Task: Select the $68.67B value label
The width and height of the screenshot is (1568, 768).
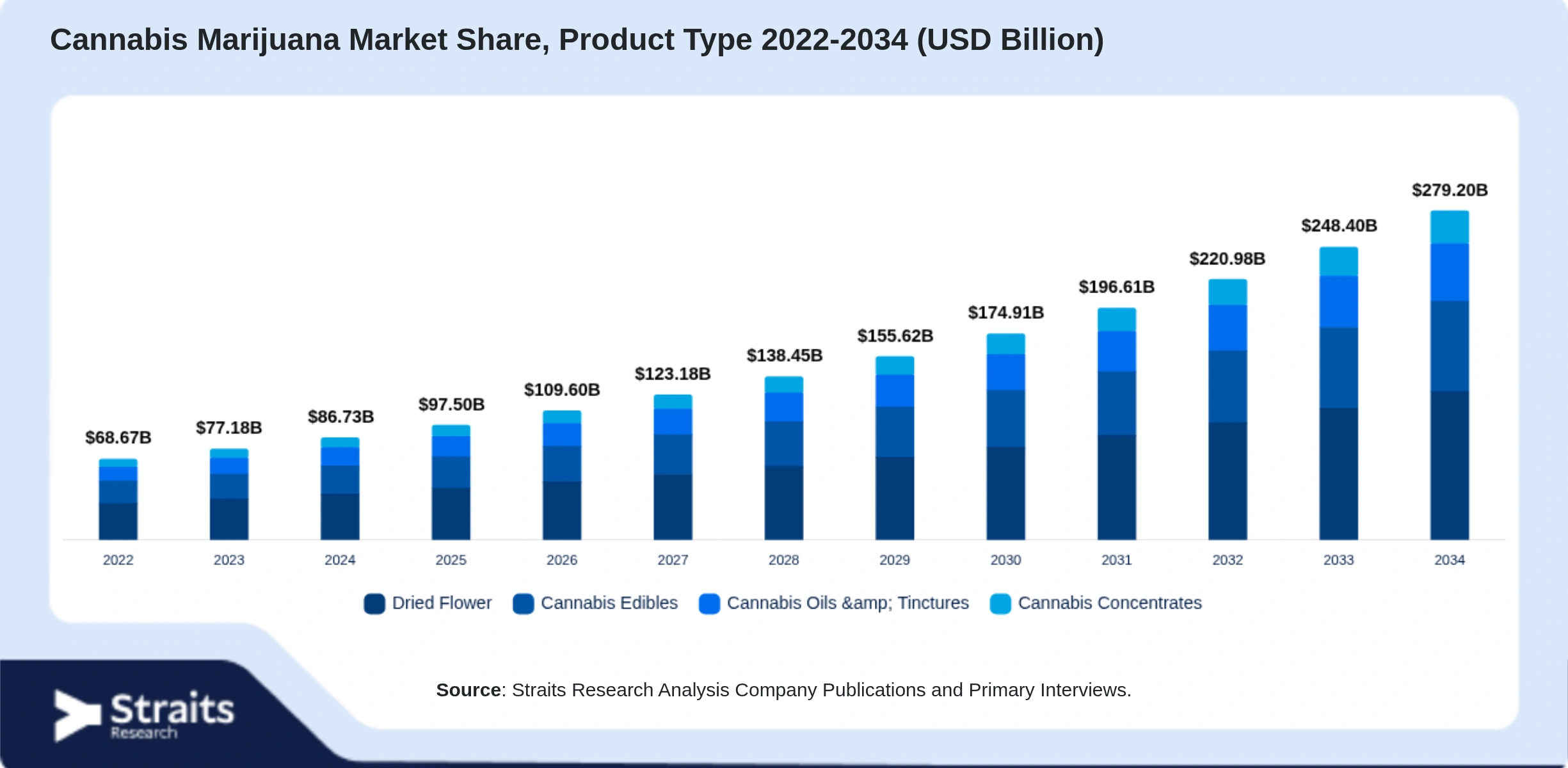Action: pos(118,438)
